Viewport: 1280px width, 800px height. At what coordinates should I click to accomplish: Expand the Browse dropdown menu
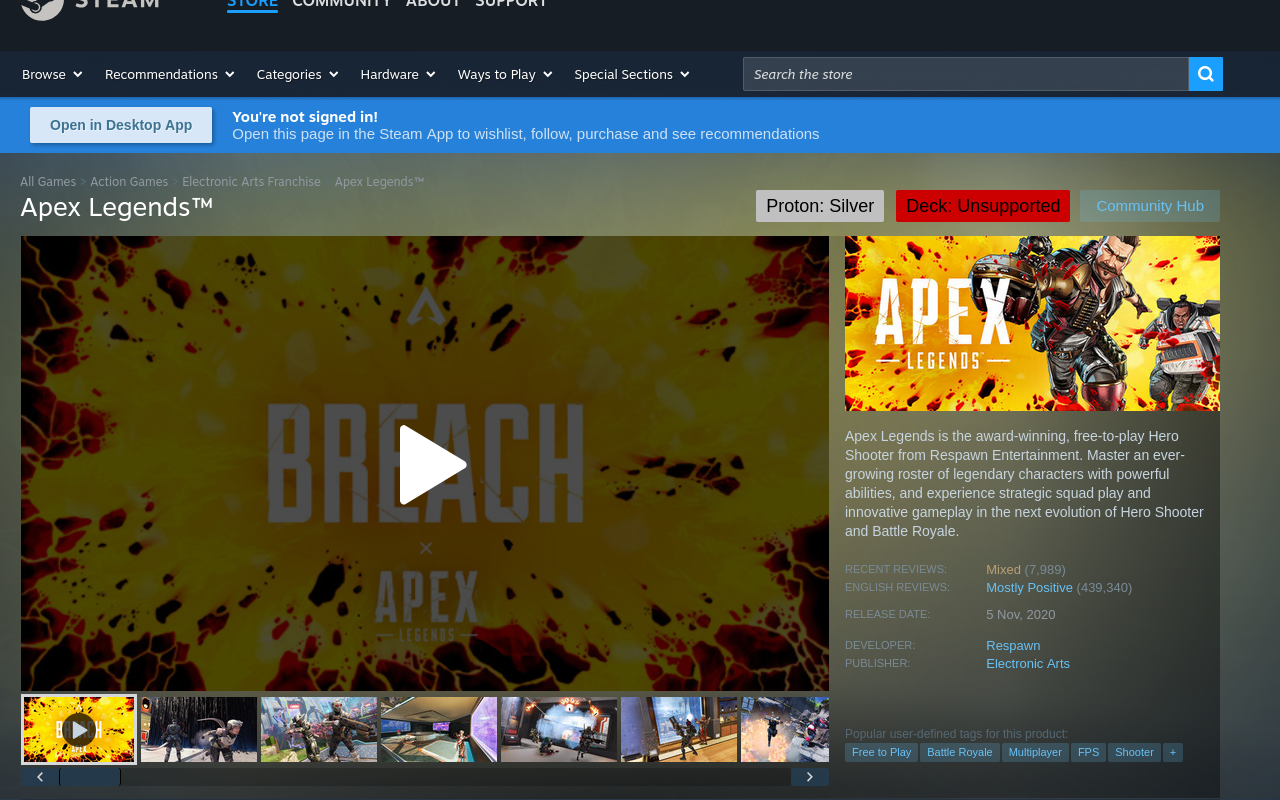tap(52, 74)
